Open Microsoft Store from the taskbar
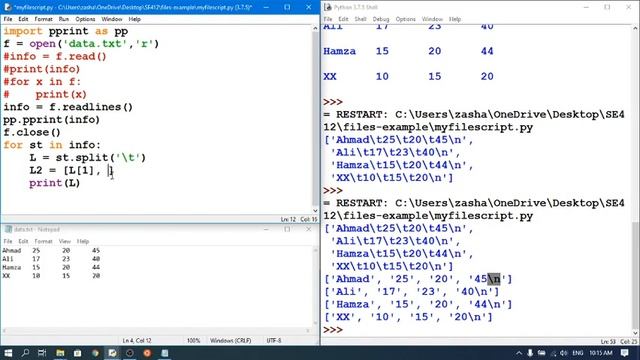 pos(78,353)
